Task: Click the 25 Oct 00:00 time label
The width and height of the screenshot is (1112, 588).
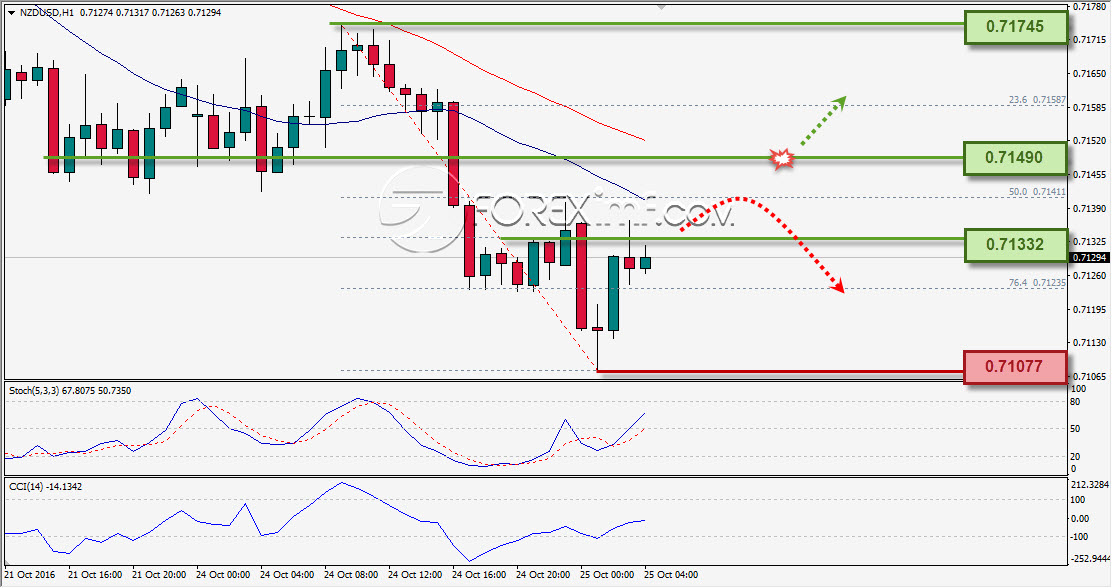Action: pos(607,575)
